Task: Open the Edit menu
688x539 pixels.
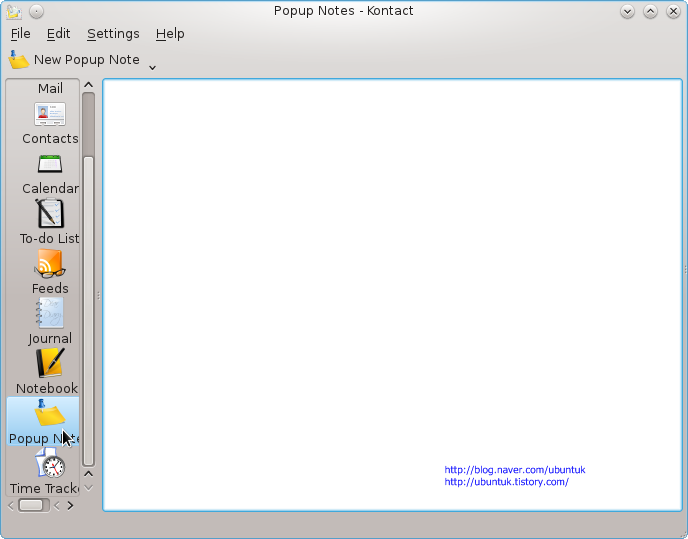Action: coord(58,34)
